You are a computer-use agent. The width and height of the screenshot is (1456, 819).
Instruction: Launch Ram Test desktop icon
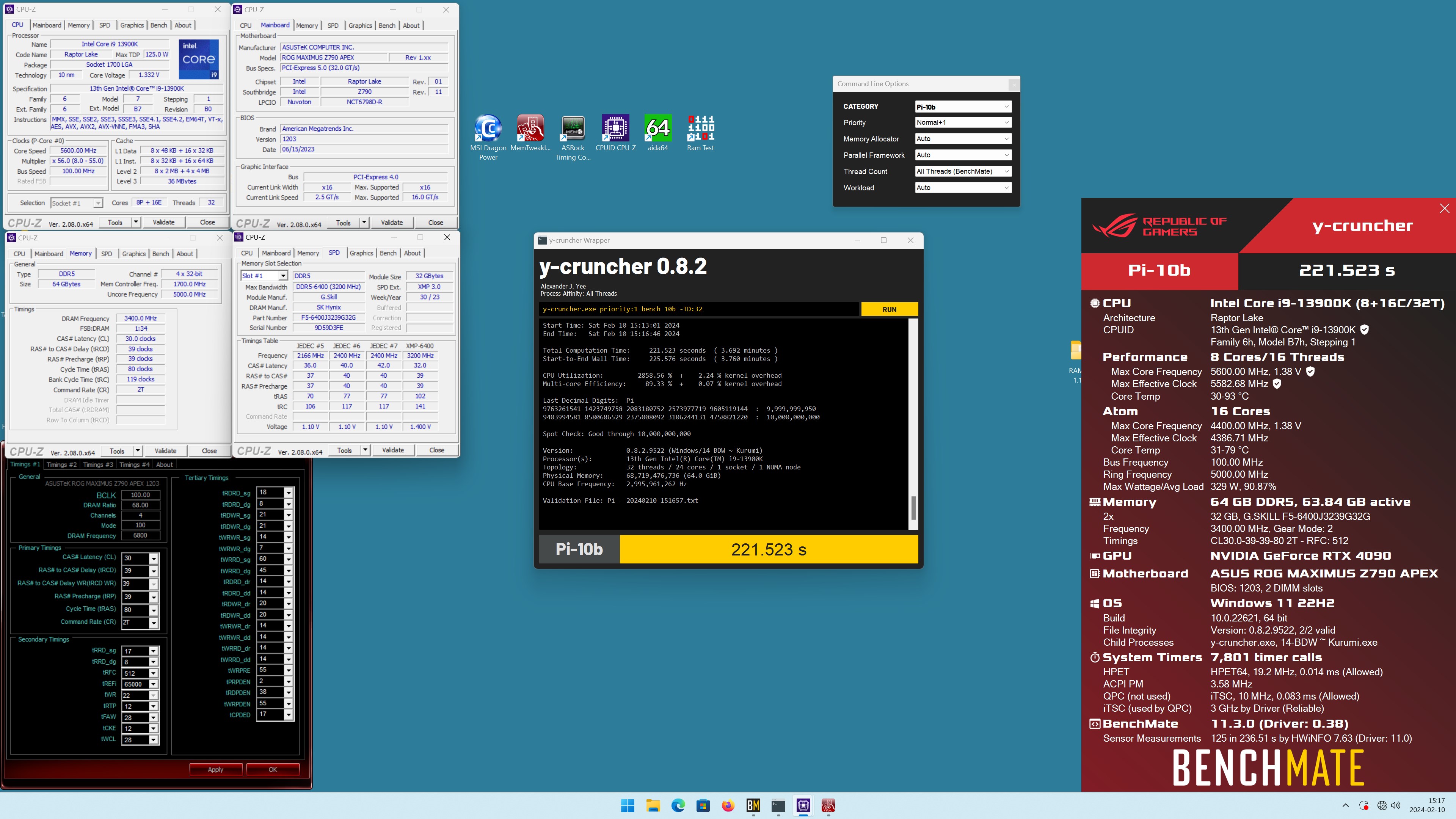(700, 133)
